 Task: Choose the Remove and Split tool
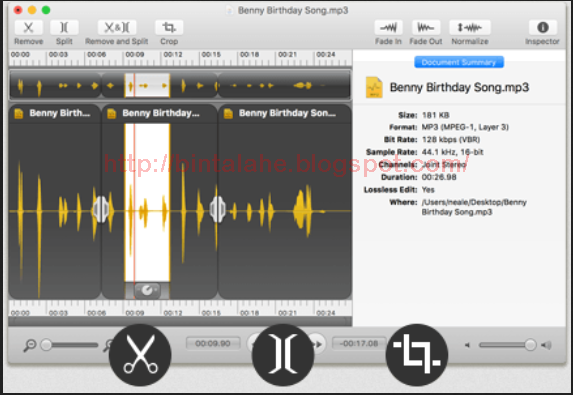pos(117,28)
